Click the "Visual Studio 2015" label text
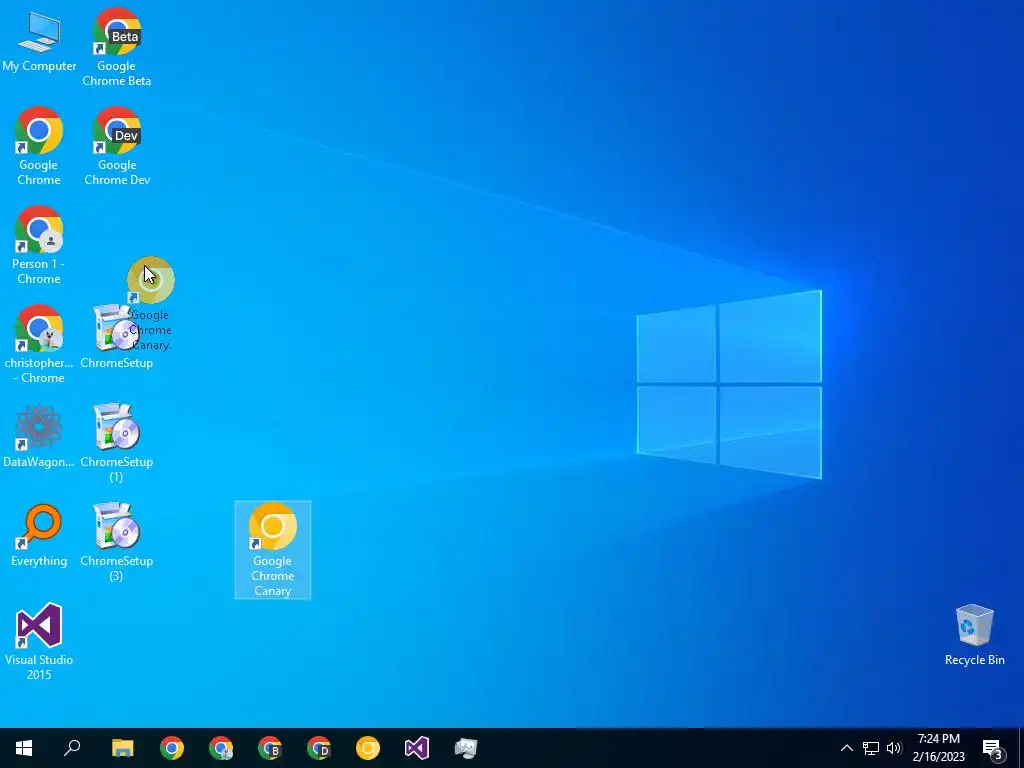This screenshot has height=768, width=1024. pyautogui.click(x=39, y=667)
